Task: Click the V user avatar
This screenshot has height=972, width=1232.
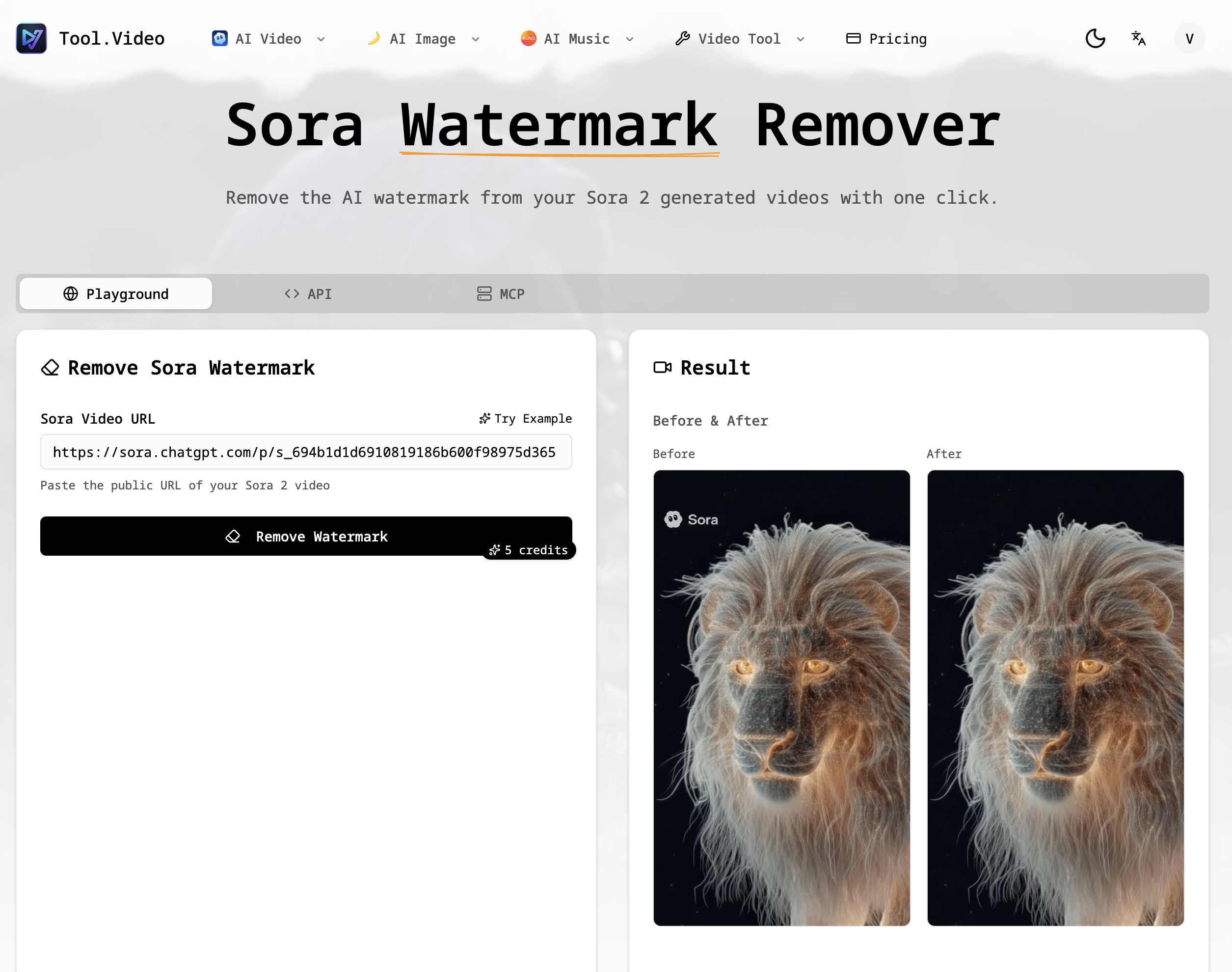Action: coord(1189,38)
